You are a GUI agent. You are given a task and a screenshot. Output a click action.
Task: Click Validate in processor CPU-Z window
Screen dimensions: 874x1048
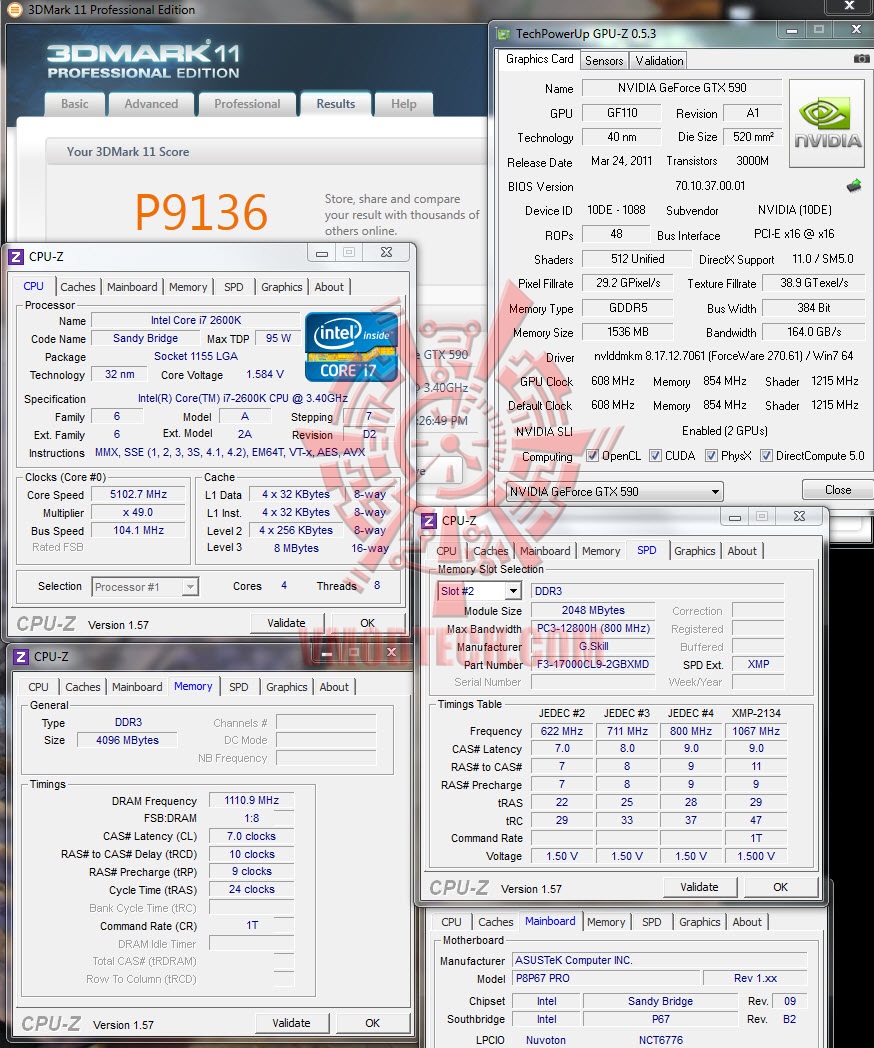click(287, 623)
